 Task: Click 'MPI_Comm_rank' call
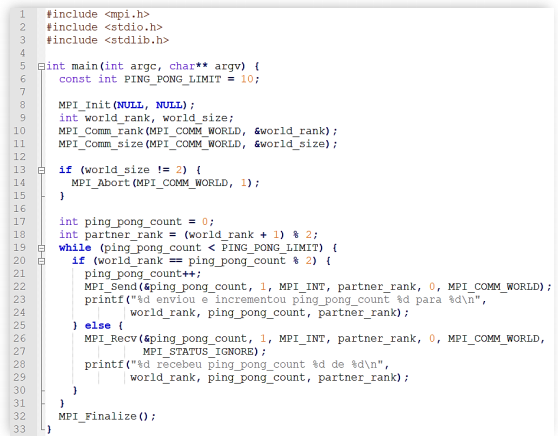[x=101, y=131]
